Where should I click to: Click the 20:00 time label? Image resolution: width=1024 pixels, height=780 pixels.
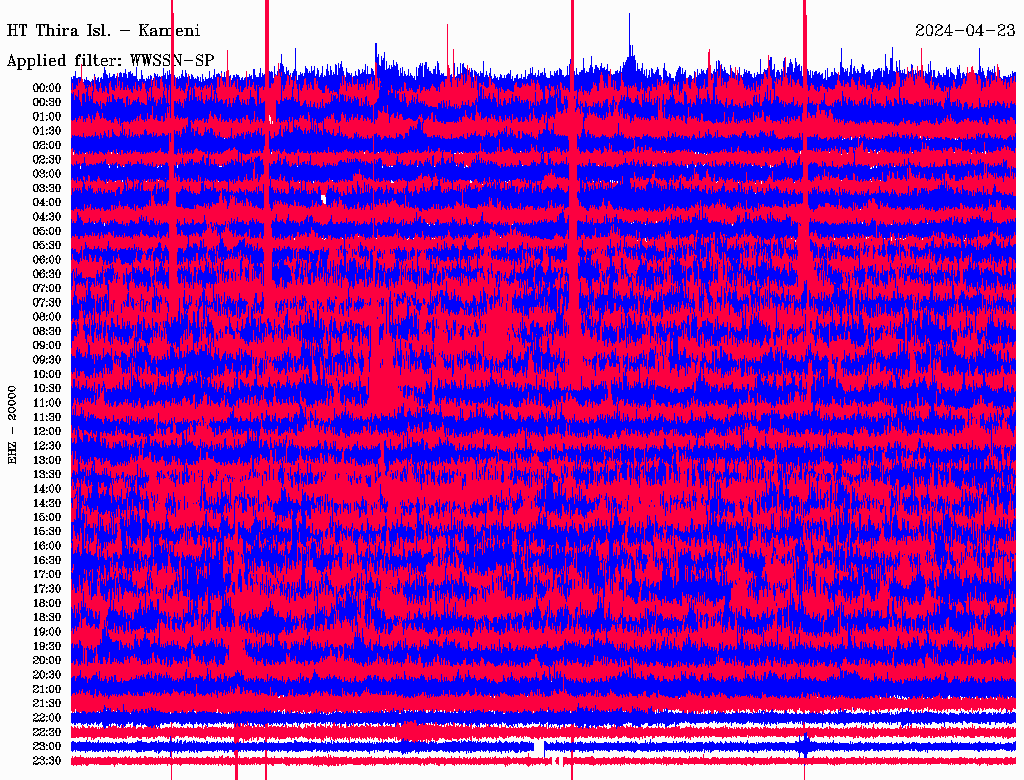(x=47, y=660)
